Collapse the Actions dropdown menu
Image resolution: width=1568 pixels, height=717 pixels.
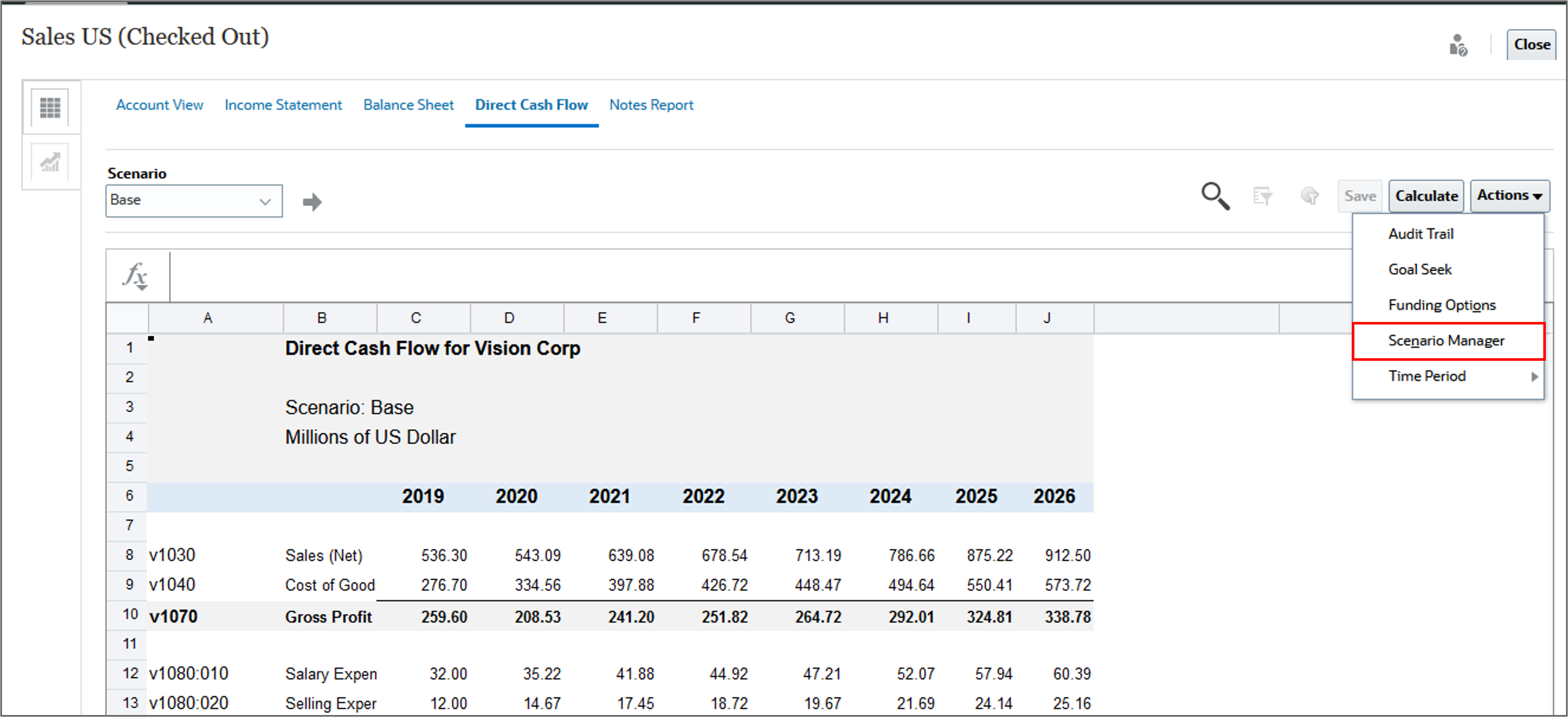point(1510,196)
